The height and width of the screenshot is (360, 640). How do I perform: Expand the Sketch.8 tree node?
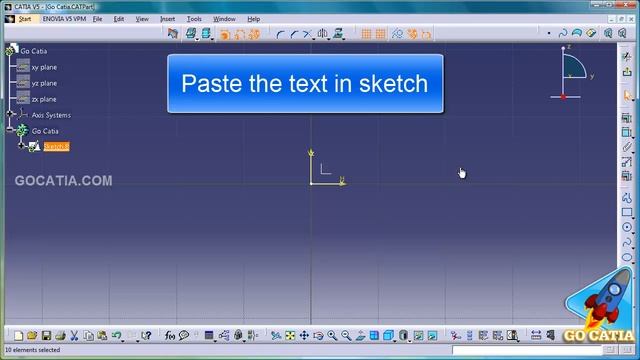21,145
